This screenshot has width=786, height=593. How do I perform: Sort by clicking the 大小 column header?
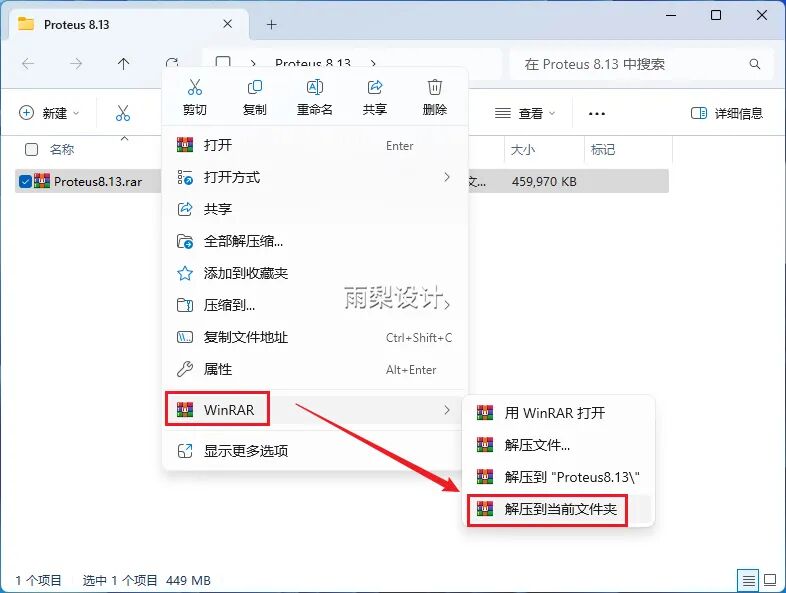pyautogui.click(x=523, y=149)
